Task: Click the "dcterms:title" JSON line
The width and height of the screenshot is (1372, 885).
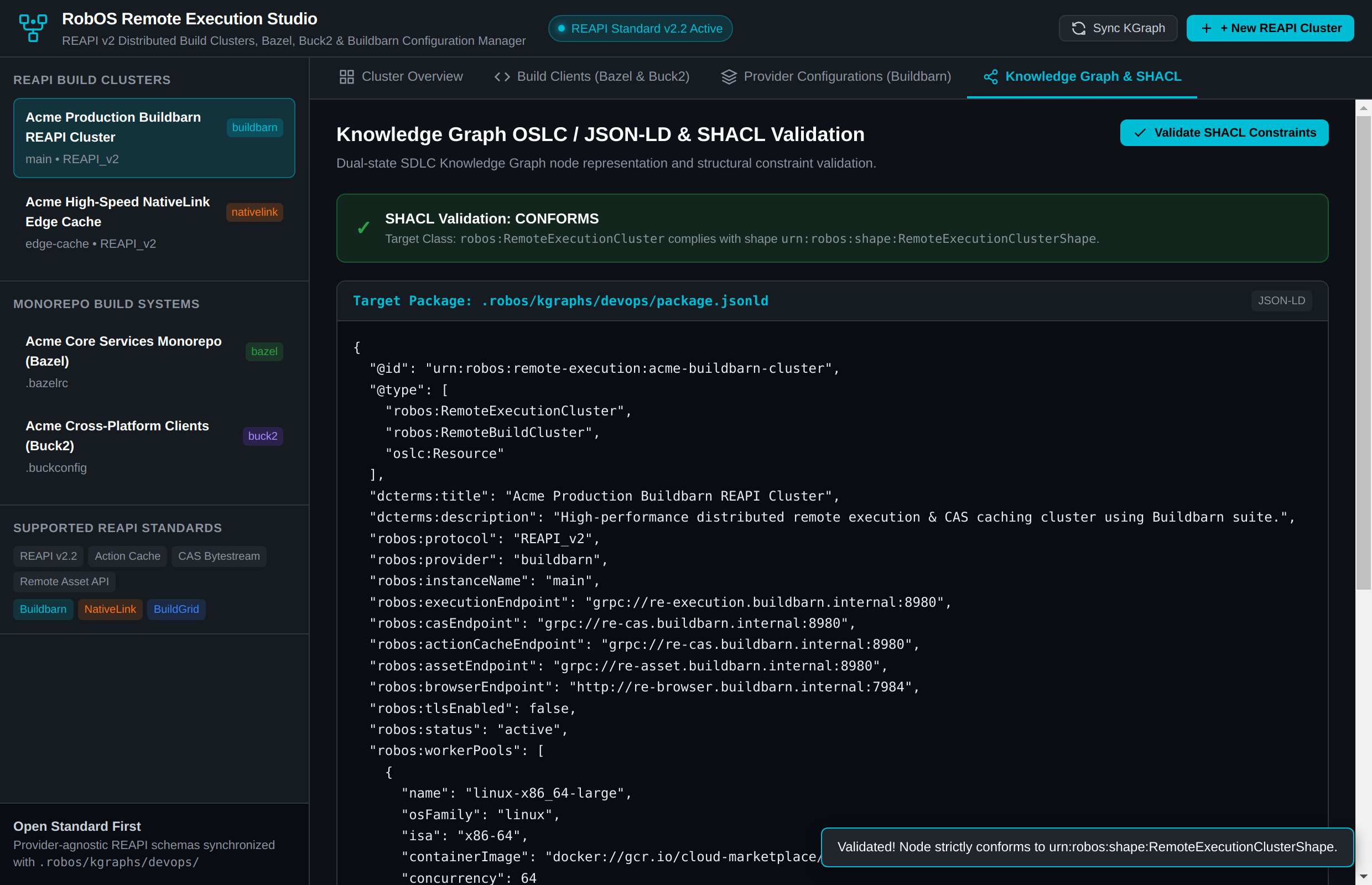Action: tap(604, 496)
